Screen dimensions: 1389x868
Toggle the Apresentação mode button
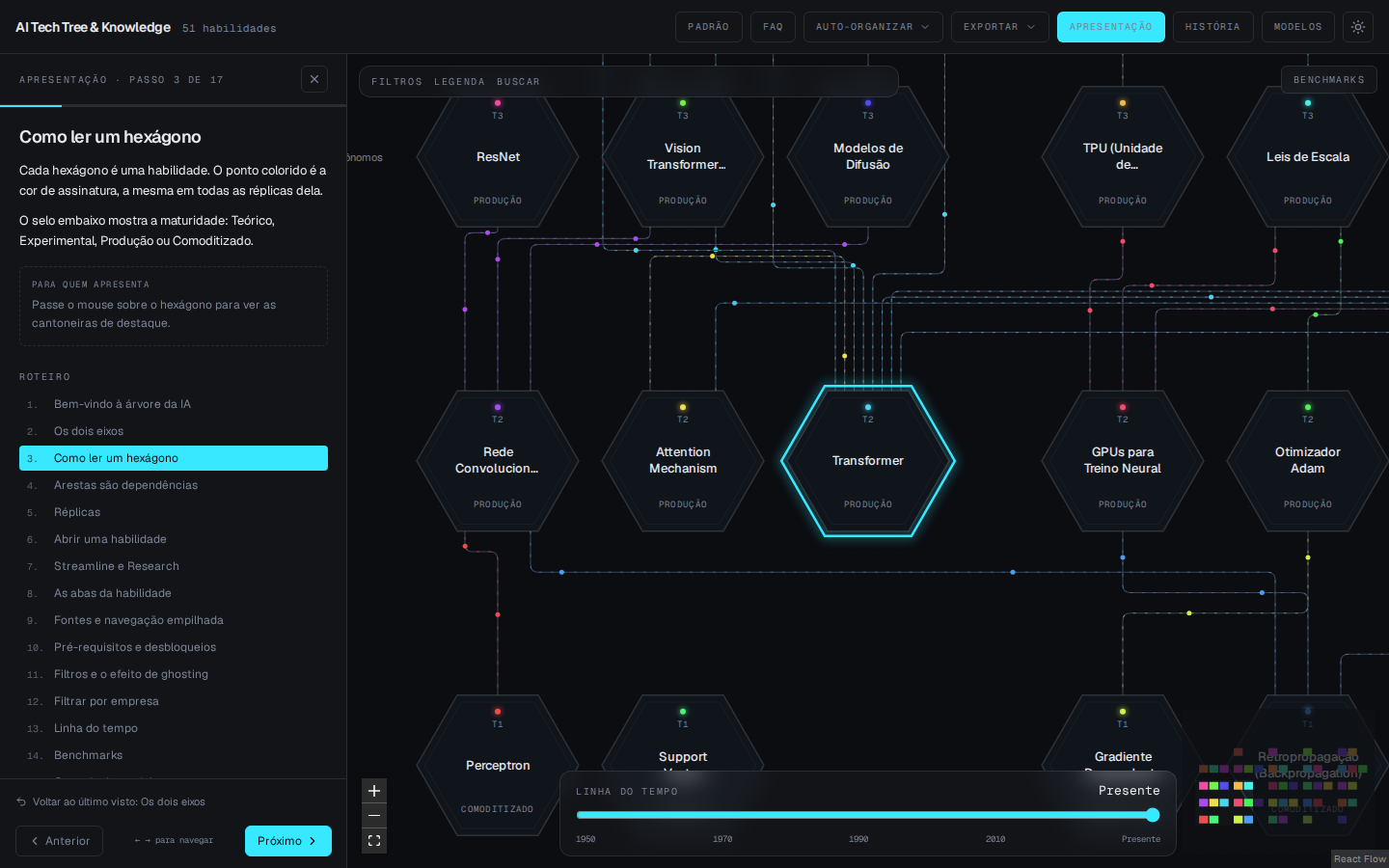tap(1111, 27)
